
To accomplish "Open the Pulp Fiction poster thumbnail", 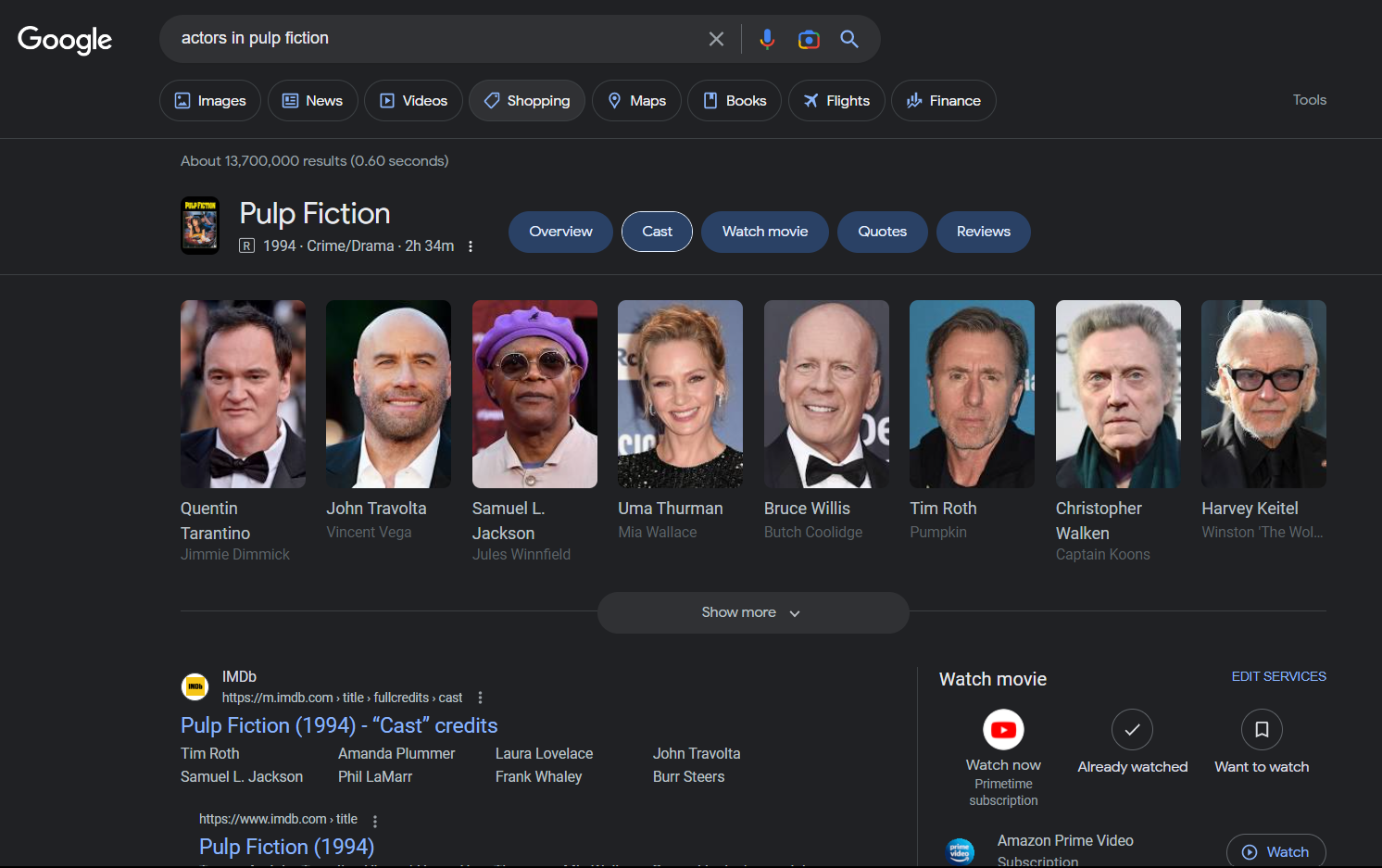I will pos(200,225).
